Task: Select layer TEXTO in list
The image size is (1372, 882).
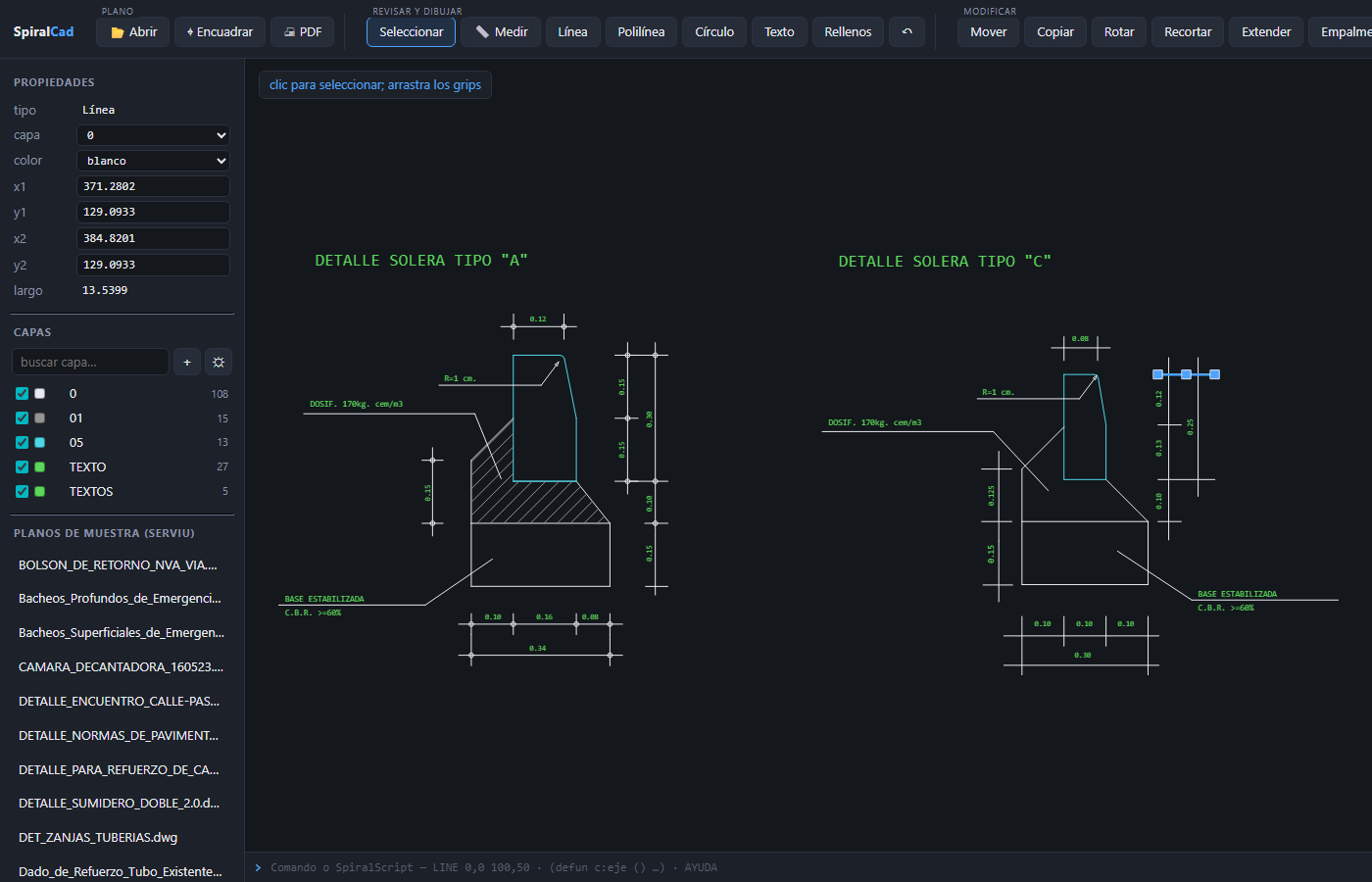Action: coord(87,467)
